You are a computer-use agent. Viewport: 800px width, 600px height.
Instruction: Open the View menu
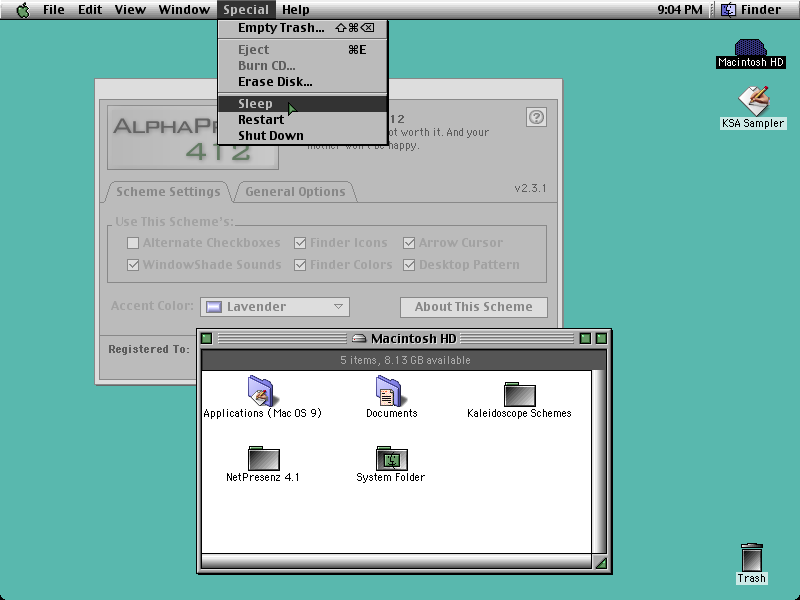tap(130, 10)
